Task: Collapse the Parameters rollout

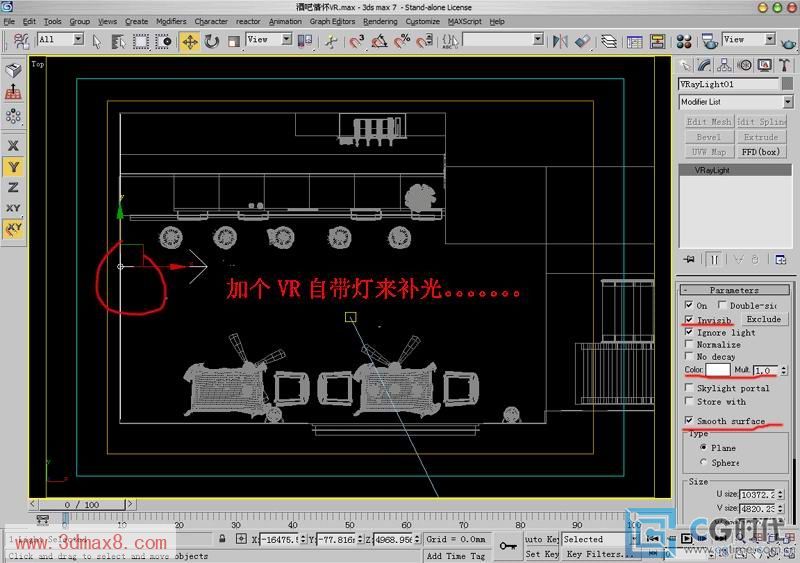Action: [x=734, y=290]
